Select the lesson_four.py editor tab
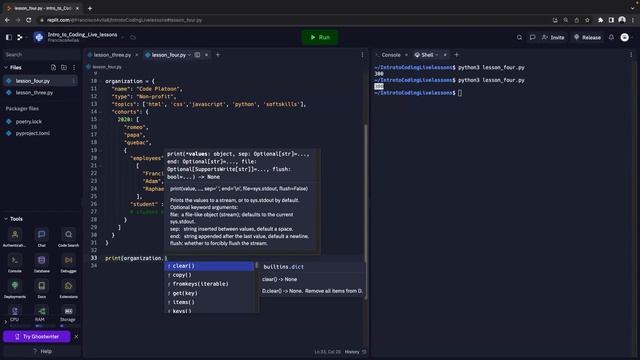The height and width of the screenshot is (360, 640). pos(168,55)
